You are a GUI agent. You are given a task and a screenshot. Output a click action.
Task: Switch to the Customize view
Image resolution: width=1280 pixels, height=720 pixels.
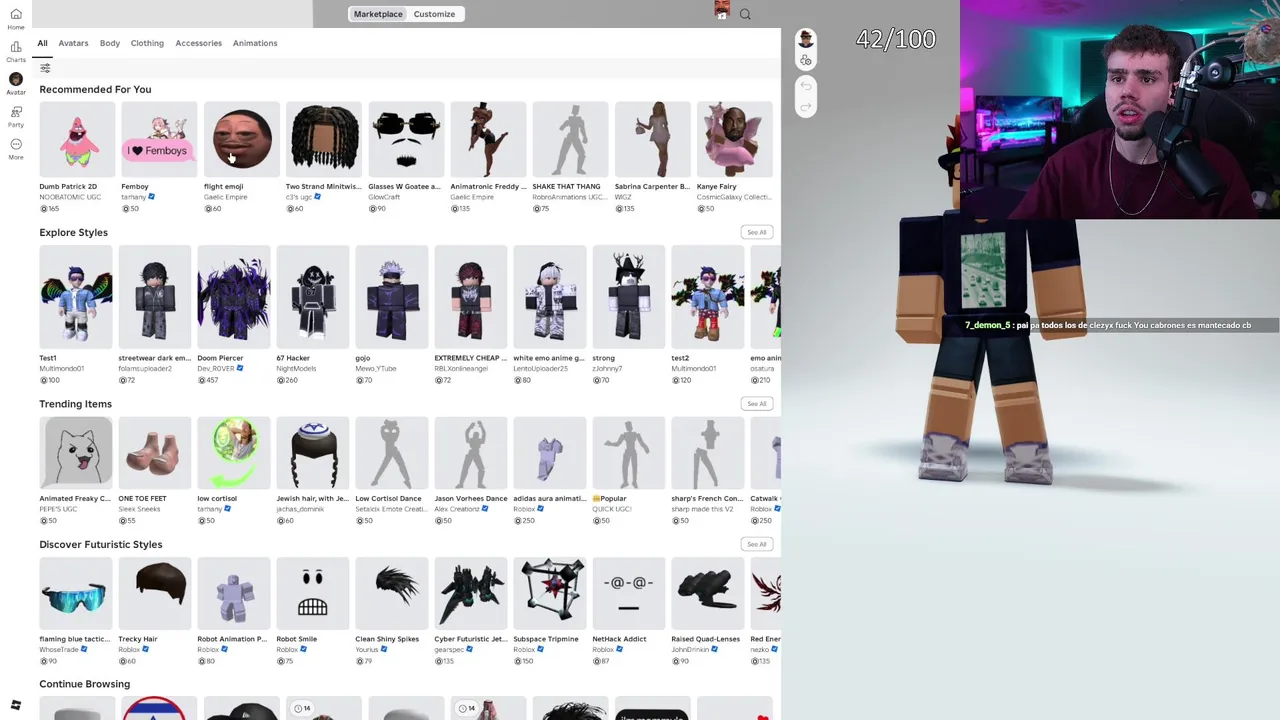click(x=434, y=14)
